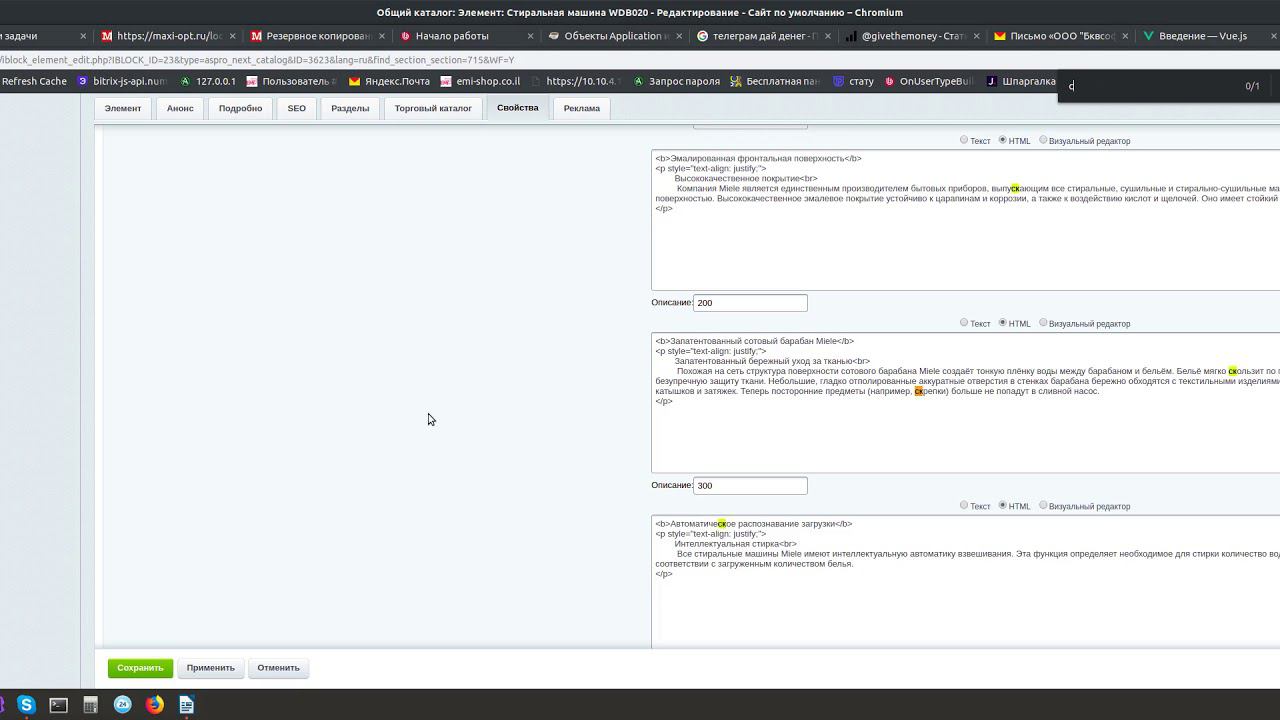1280x720 pixels.
Task: Open the 'Яндекс.Почта' bookmark
Action: point(388,81)
